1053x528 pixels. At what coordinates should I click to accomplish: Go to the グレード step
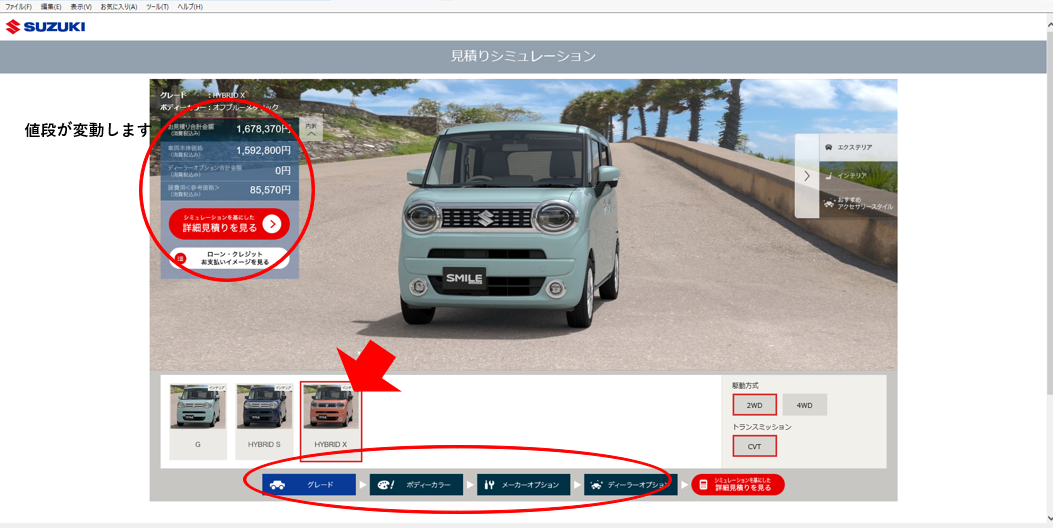coord(309,484)
